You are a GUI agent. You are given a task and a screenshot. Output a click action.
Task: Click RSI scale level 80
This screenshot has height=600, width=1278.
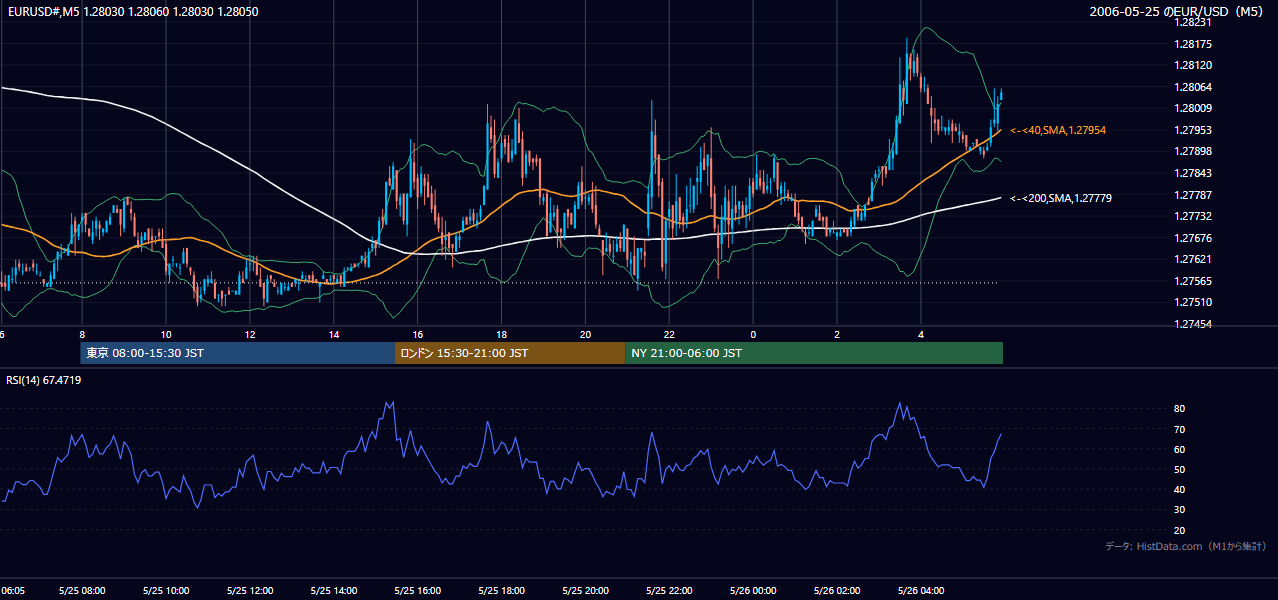(1179, 409)
